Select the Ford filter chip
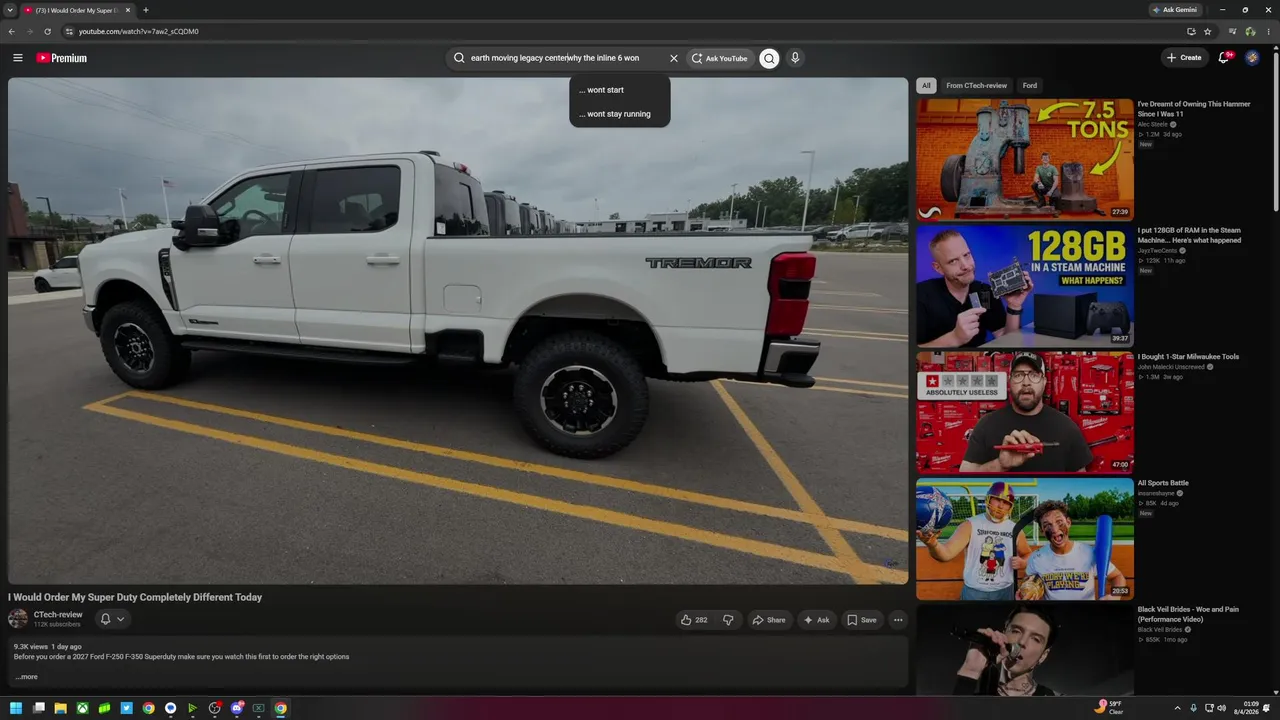Screen dimensions: 1280x720 [1030, 86]
